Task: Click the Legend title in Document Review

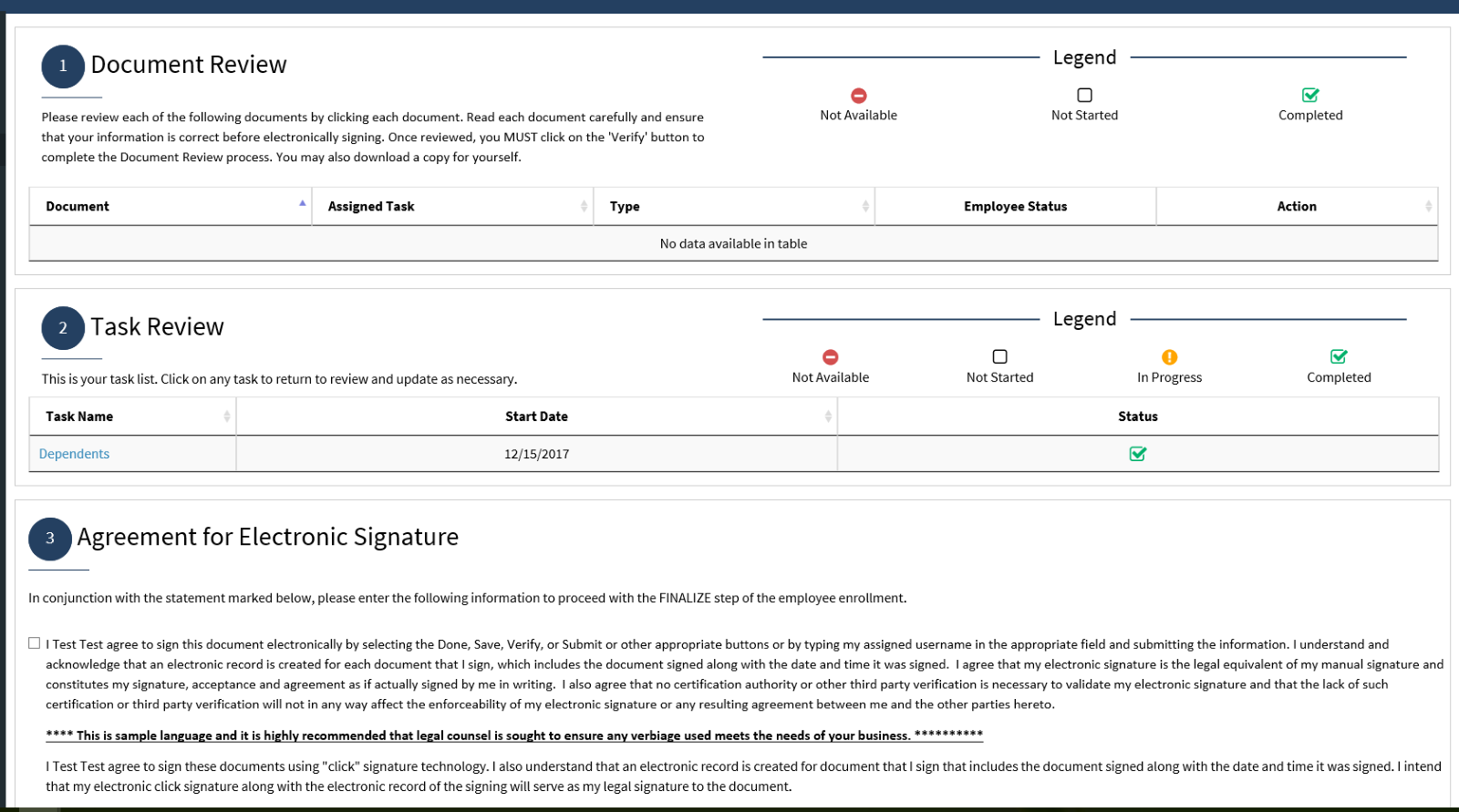Action: (x=1084, y=57)
